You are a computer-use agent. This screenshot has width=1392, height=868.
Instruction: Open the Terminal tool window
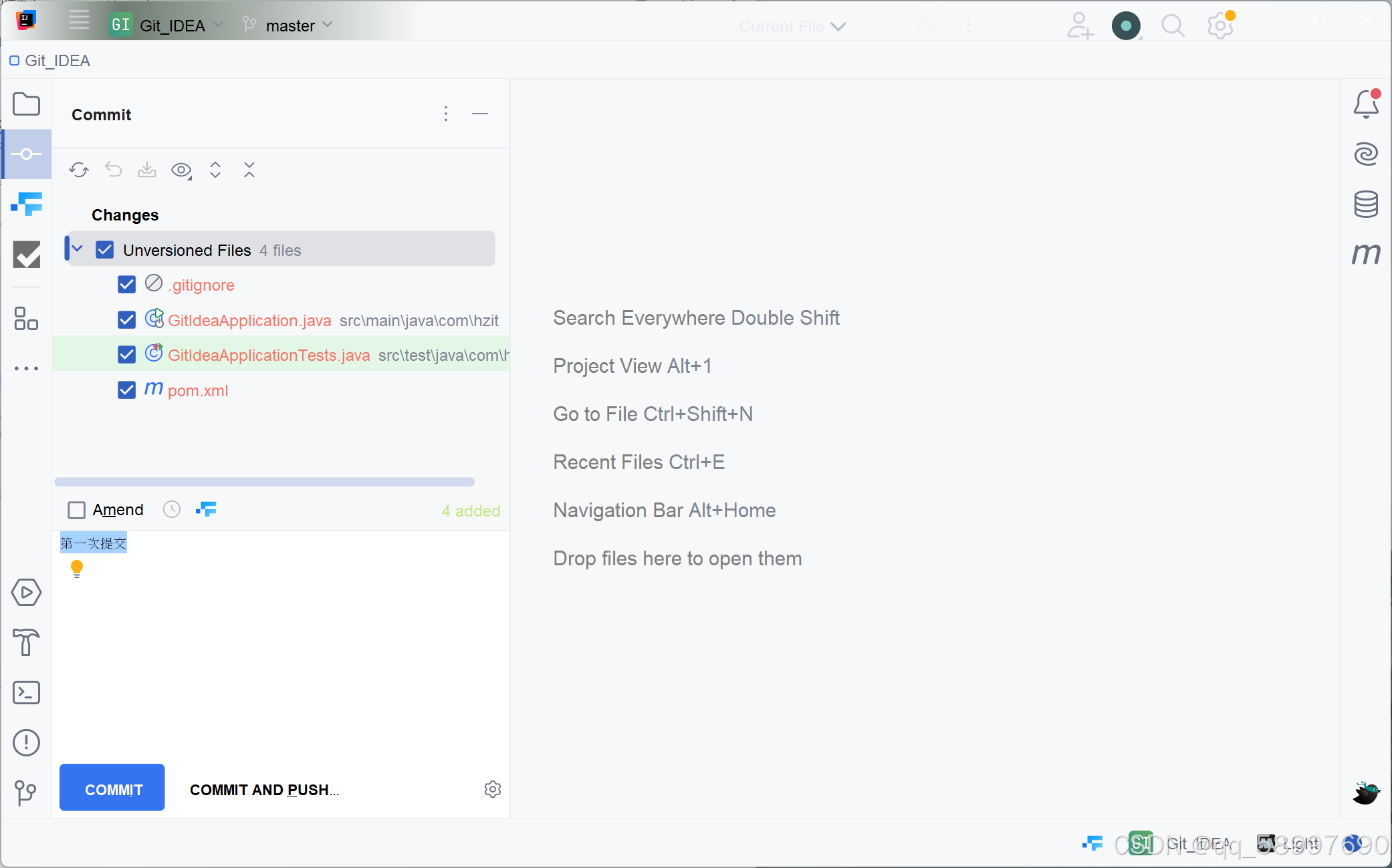click(x=27, y=693)
